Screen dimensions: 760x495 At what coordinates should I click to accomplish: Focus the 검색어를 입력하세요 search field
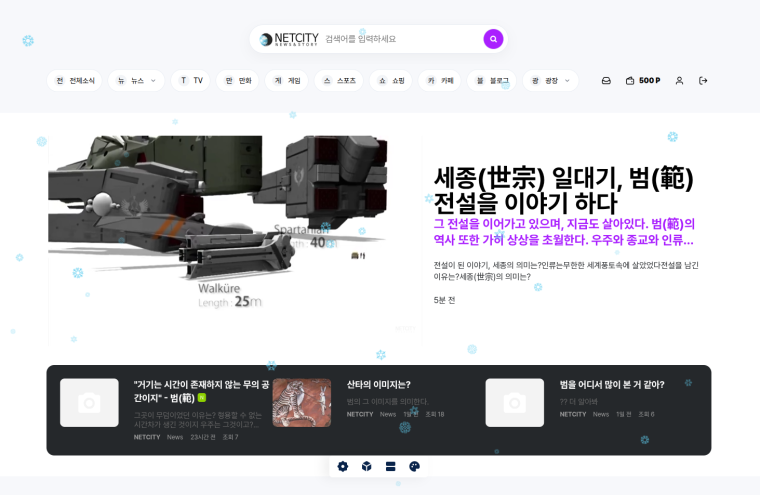(400, 39)
